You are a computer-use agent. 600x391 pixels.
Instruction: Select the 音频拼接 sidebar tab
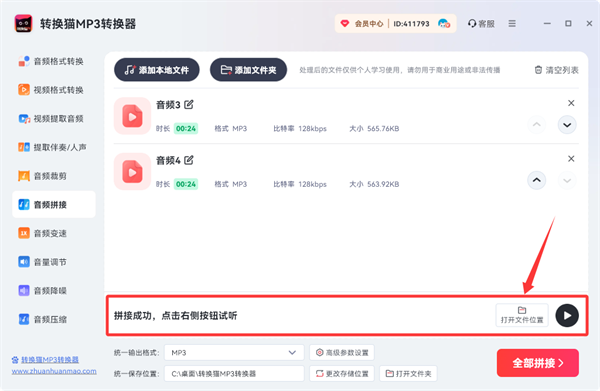(54, 204)
